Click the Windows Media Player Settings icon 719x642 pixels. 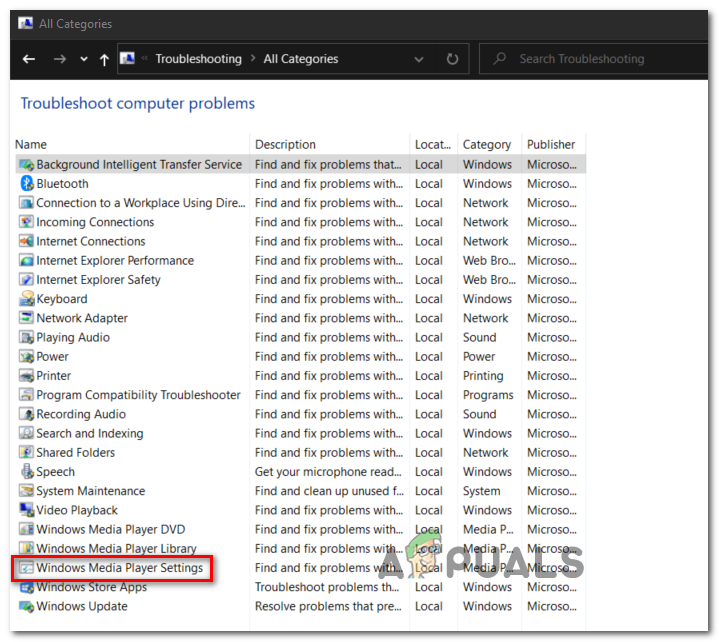pyautogui.click(x=27, y=568)
